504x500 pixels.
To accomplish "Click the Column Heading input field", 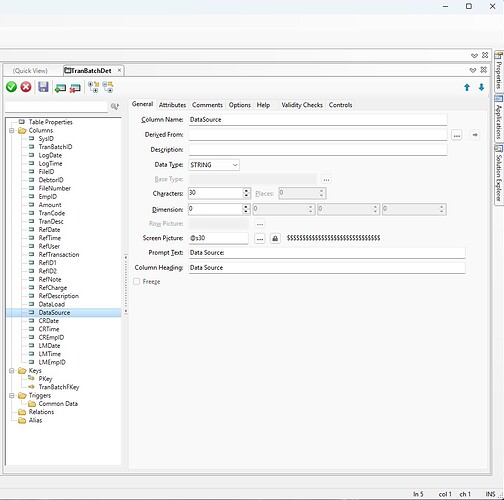I will coord(327,268).
